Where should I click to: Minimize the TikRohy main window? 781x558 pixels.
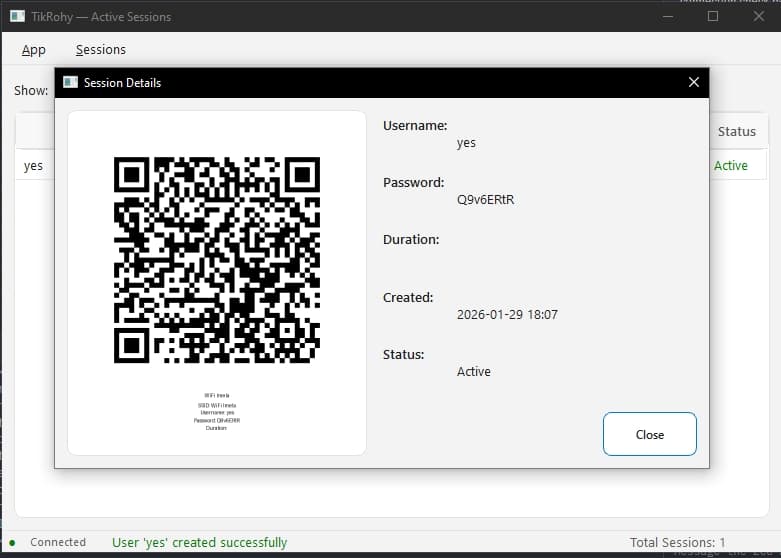pos(668,16)
